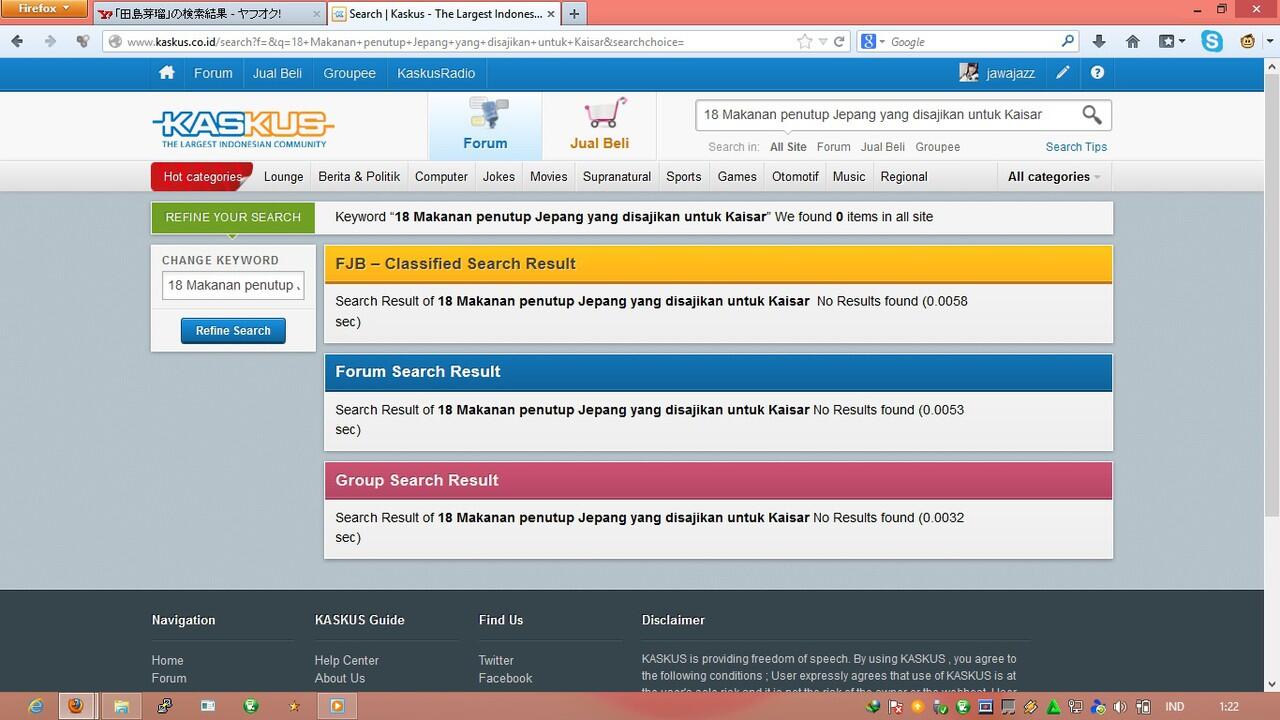Click the Kaskus logo
This screenshot has width=1280, height=720.
tap(243, 127)
